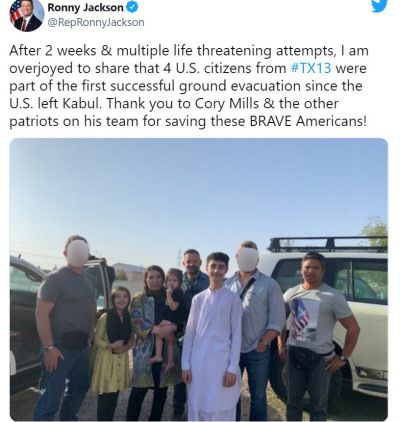Click the Twitter bird logo
This screenshot has width=400, height=422.
click(379, 6)
